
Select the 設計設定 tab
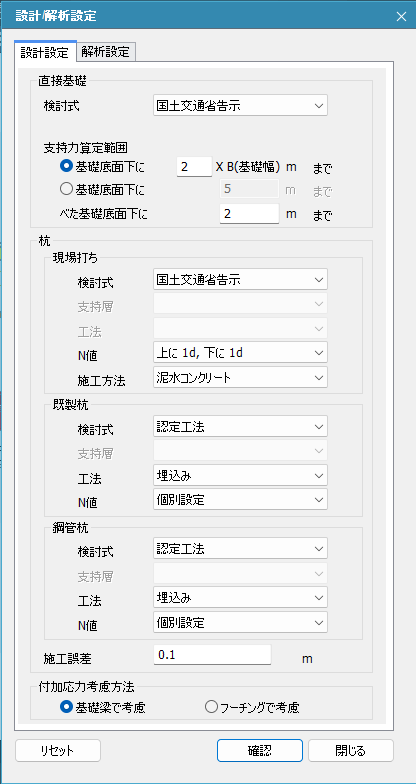point(45,52)
